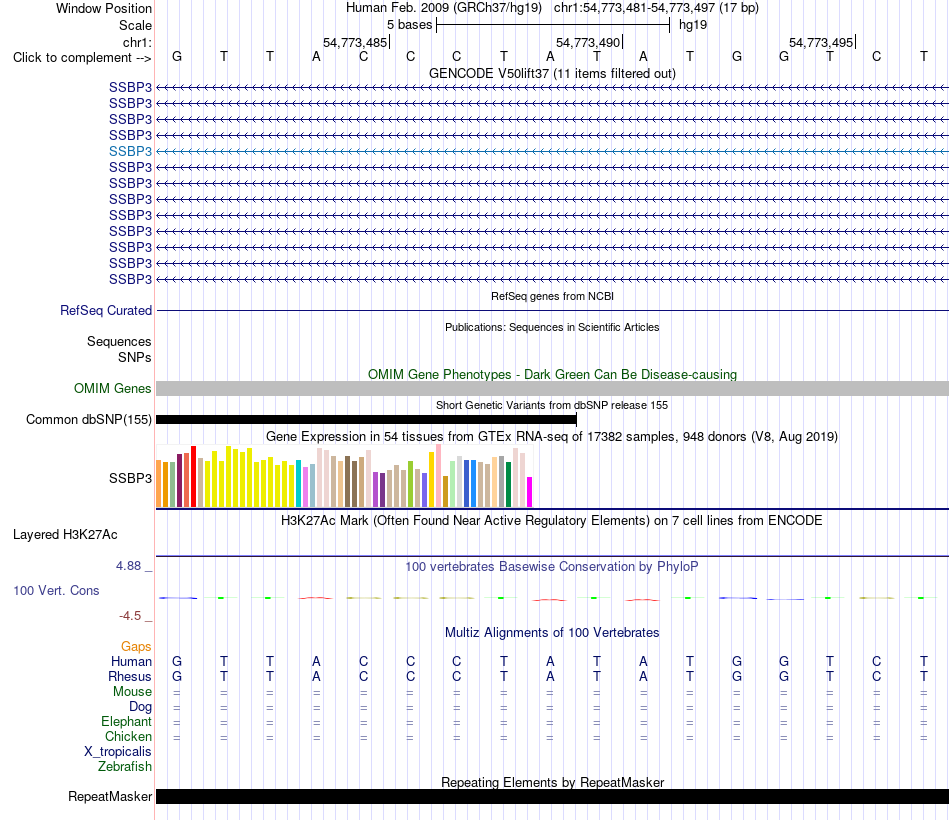
Task: Click the 54,773,490 ruler position
Action: point(588,42)
